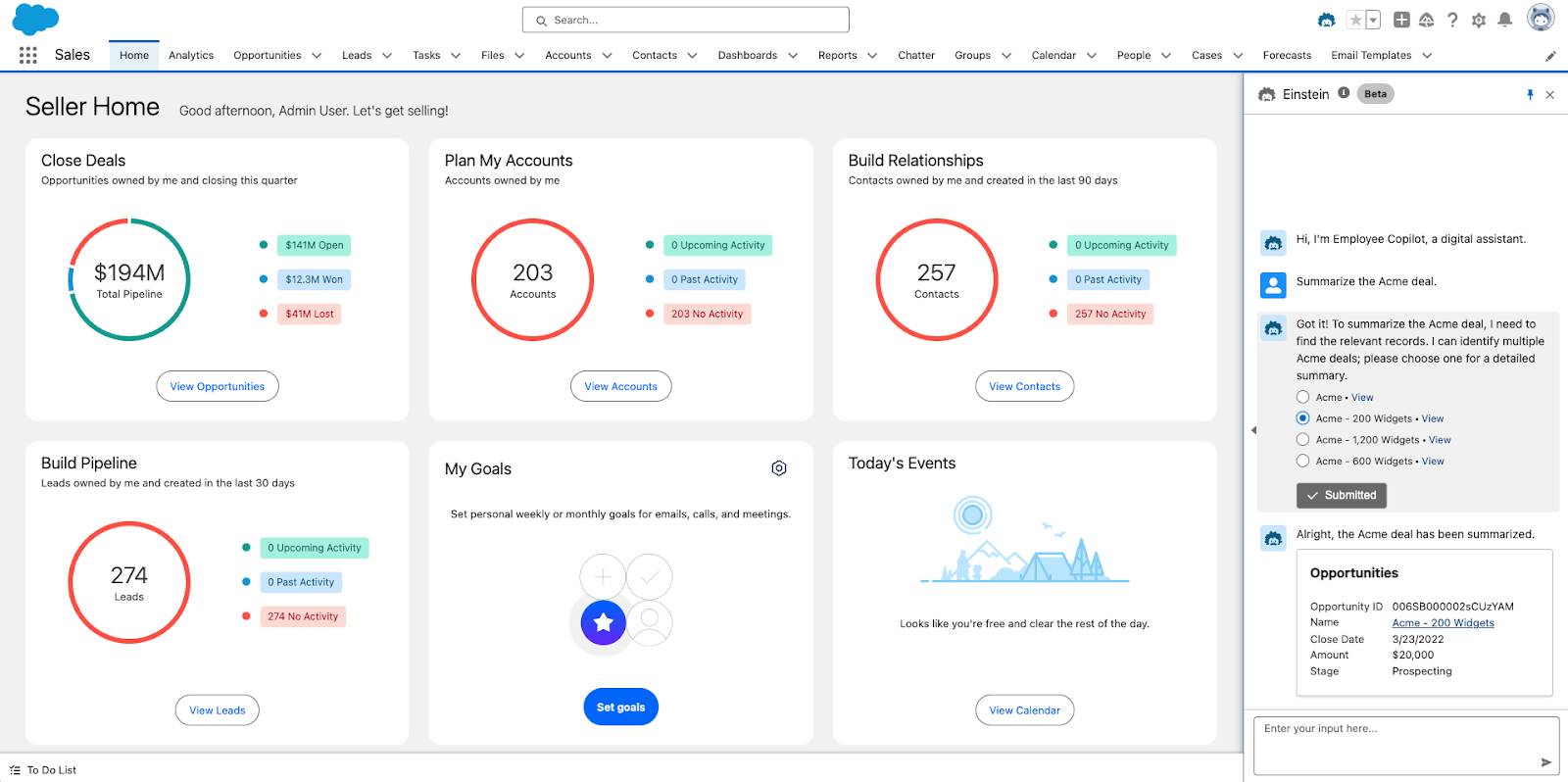Expand the Dashboards tab dropdown chevron

pyautogui.click(x=793, y=56)
